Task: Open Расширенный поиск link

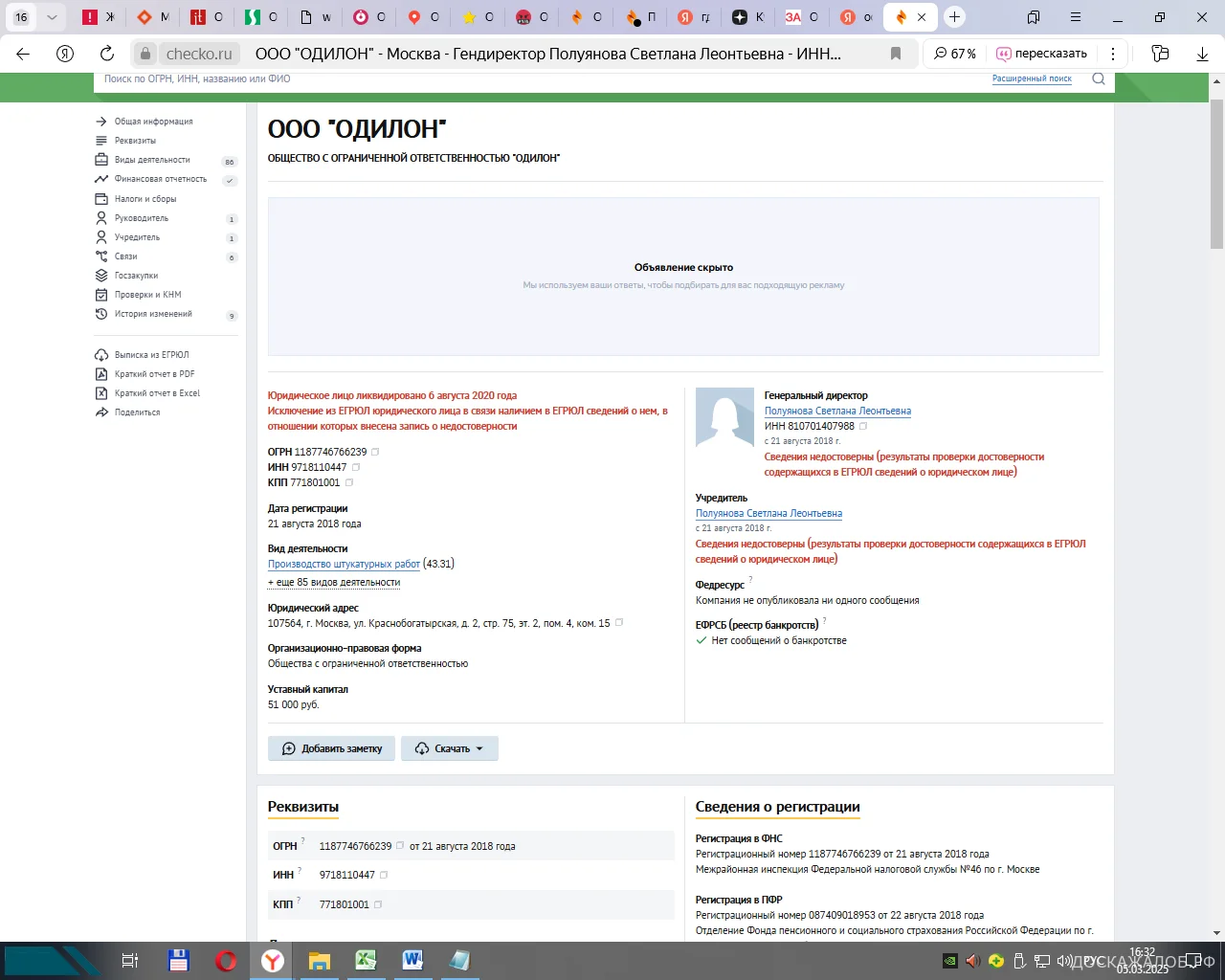Action: point(1032,78)
